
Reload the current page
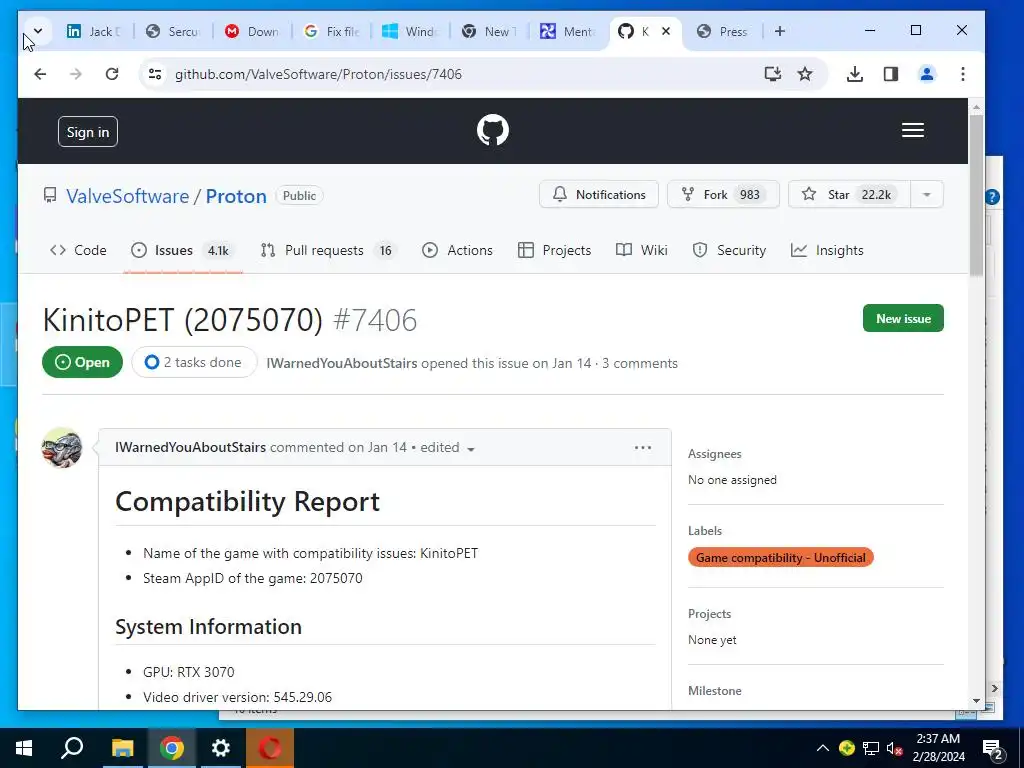coord(112,74)
